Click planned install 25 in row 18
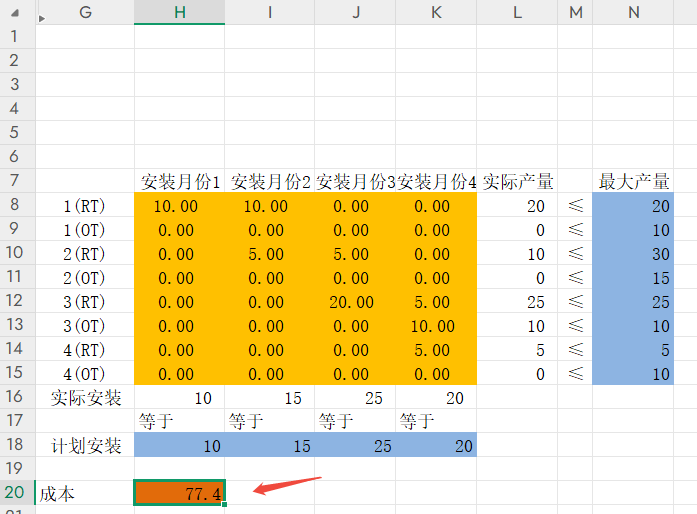The width and height of the screenshot is (697, 514). (355, 445)
